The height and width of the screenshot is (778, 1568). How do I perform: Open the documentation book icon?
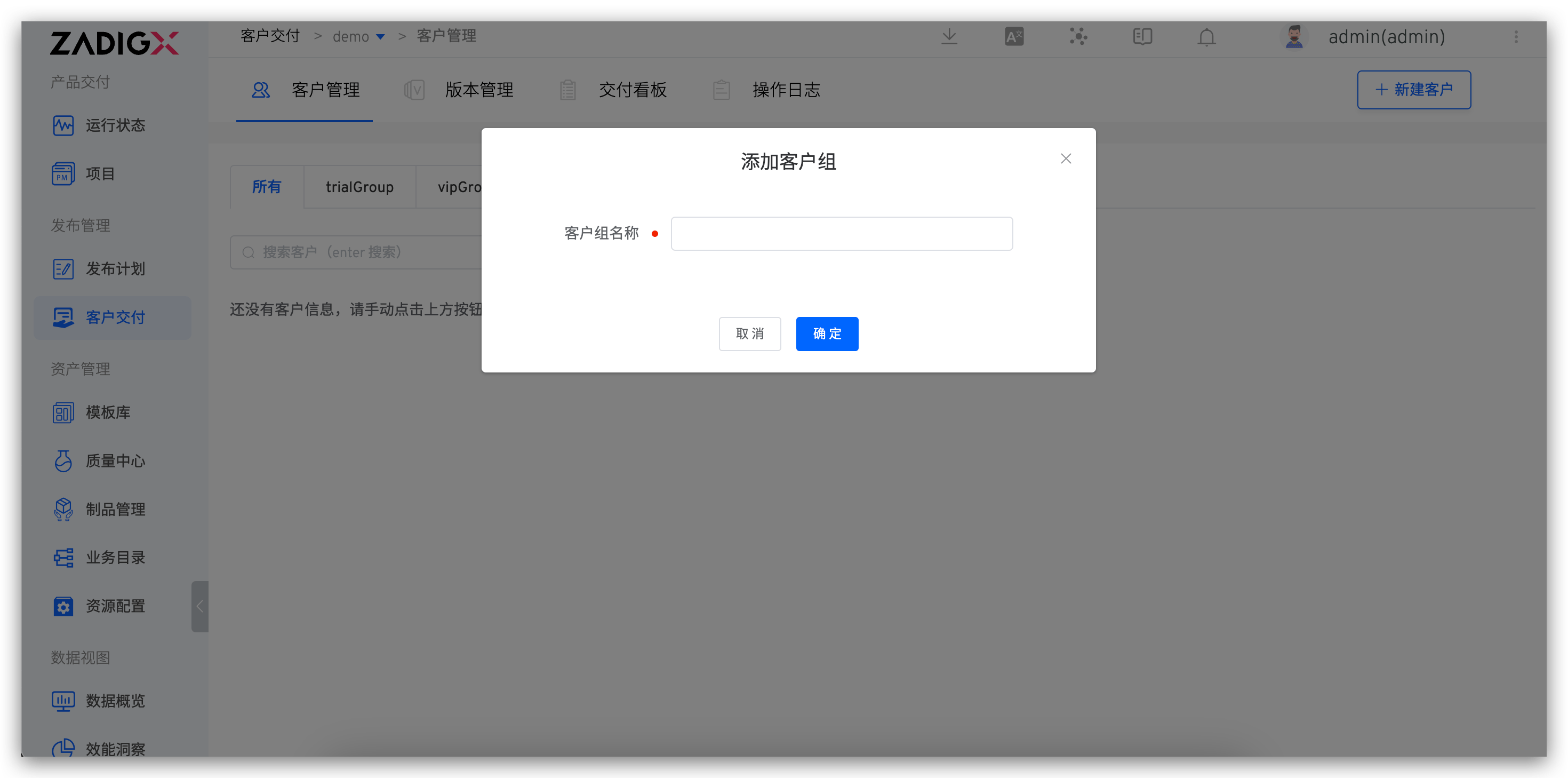click(x=1142, y=37)
